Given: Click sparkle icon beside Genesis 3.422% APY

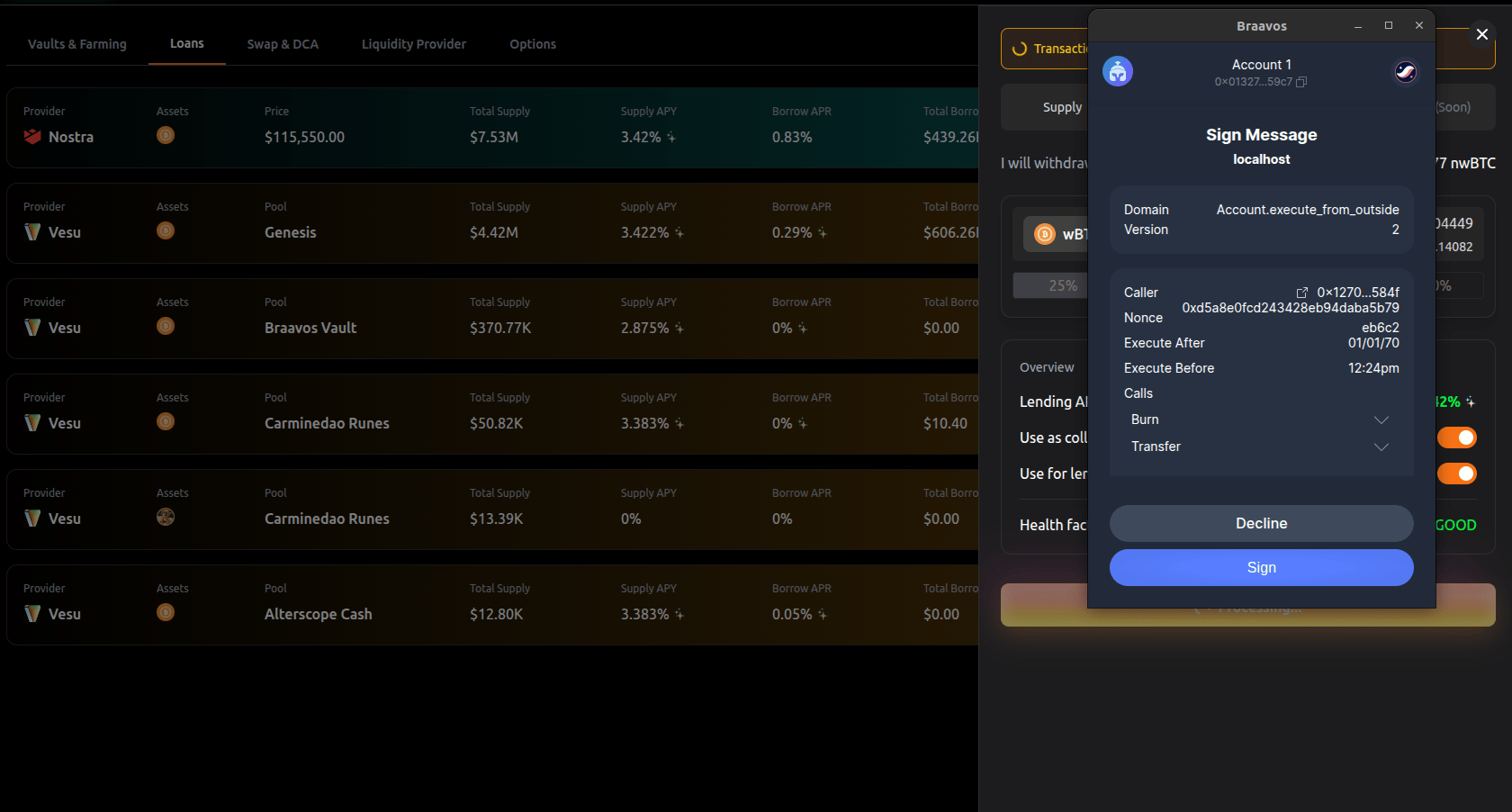Looking at the screenshot, I should point(679,233).
